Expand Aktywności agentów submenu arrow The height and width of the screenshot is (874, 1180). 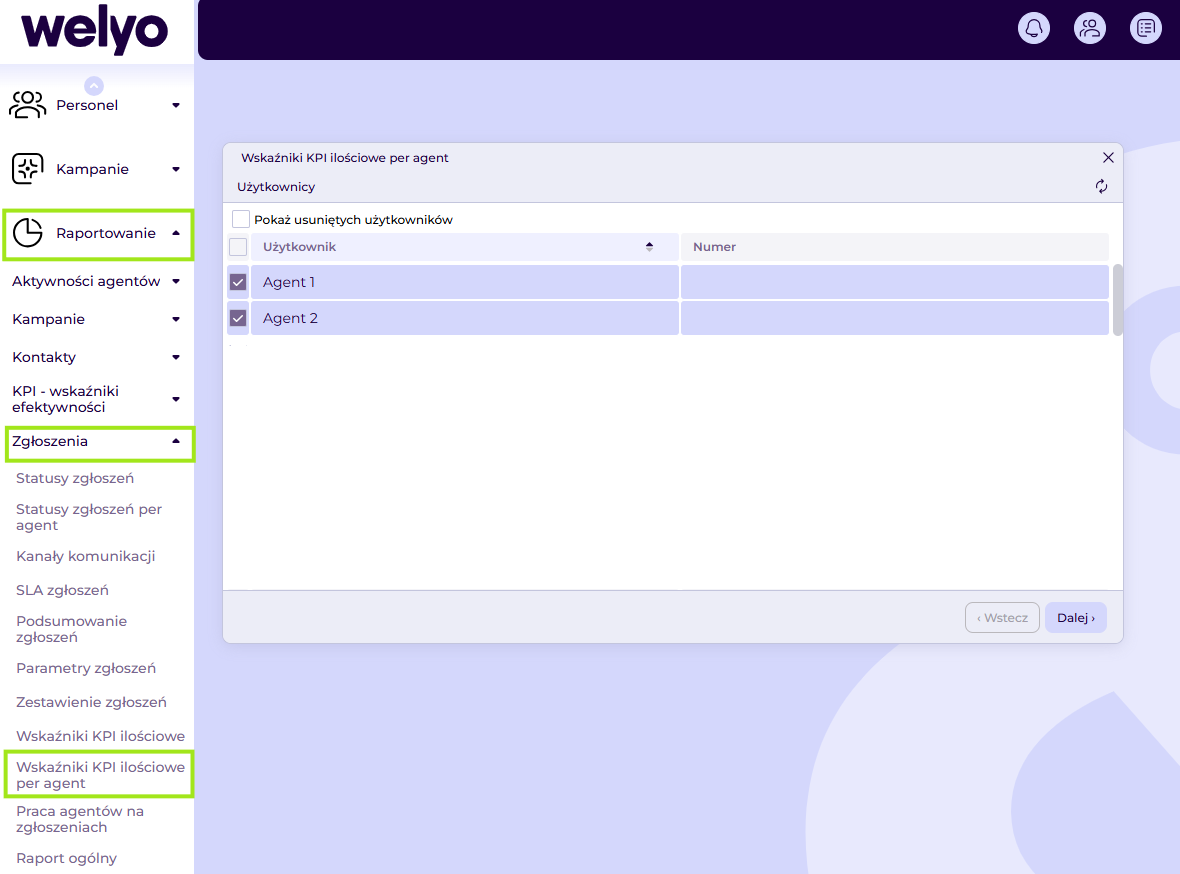[x=175, y=282]
